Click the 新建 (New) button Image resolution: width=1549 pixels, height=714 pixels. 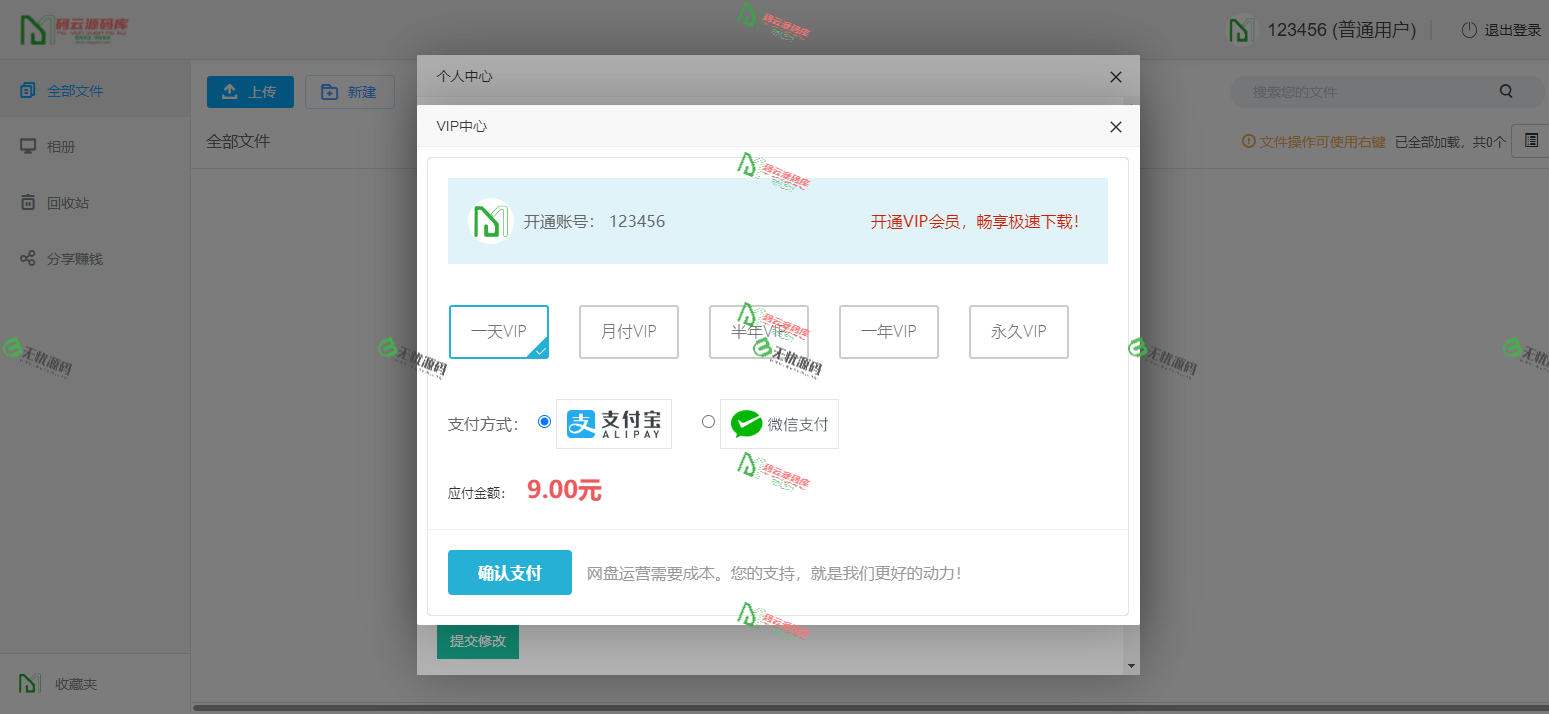pos(350,91)
